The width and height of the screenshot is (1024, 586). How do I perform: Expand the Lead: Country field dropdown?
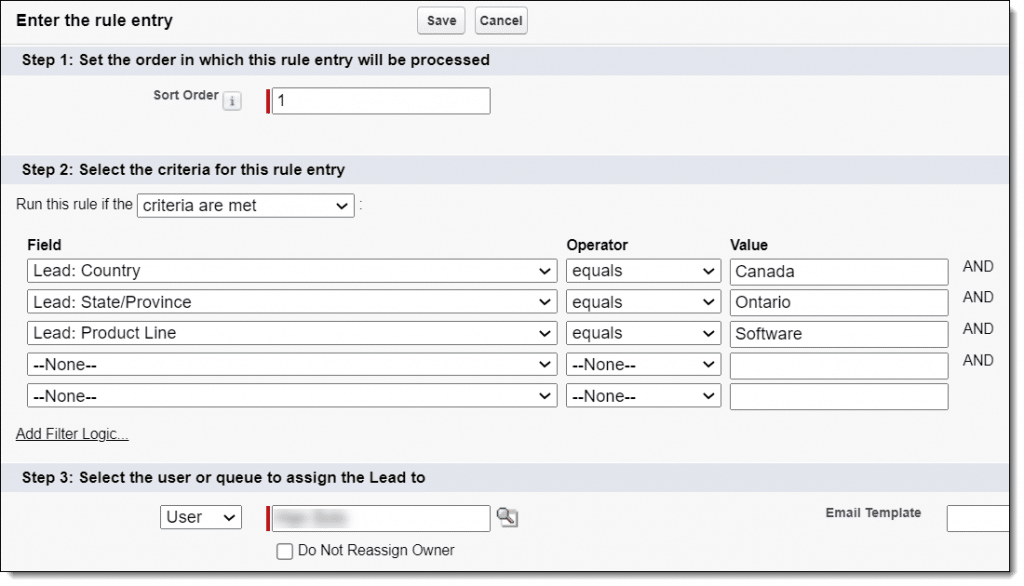[x=292, y=271]
